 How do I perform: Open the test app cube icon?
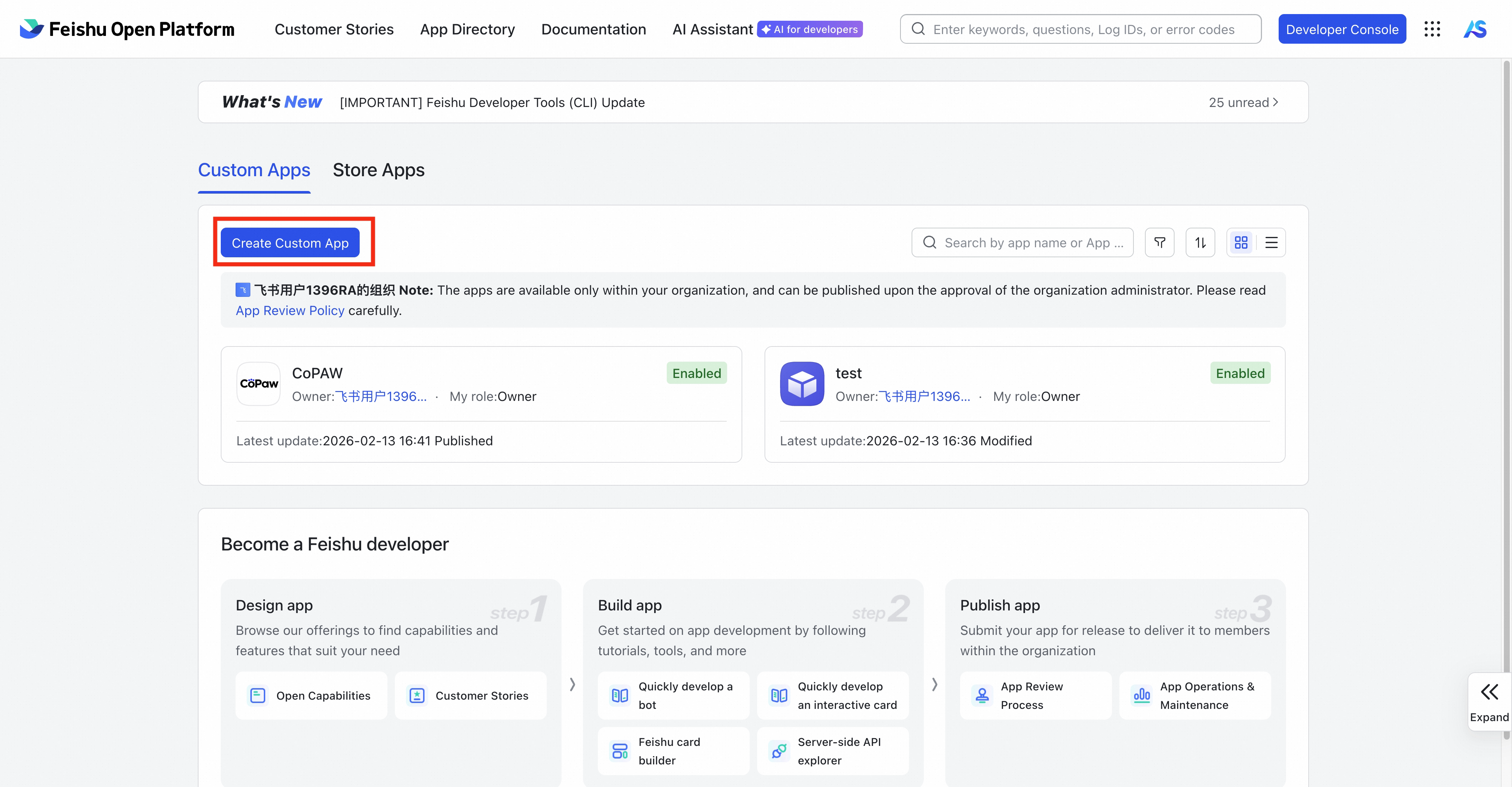(802, 384)
